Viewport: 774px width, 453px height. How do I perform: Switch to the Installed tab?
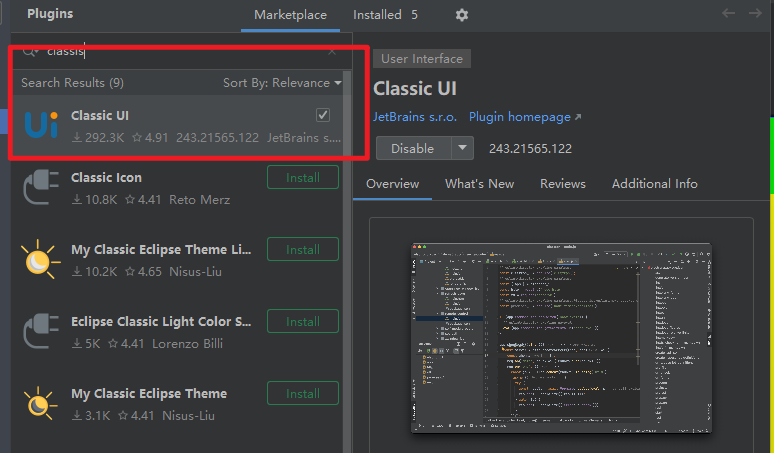tap(386, 15)
